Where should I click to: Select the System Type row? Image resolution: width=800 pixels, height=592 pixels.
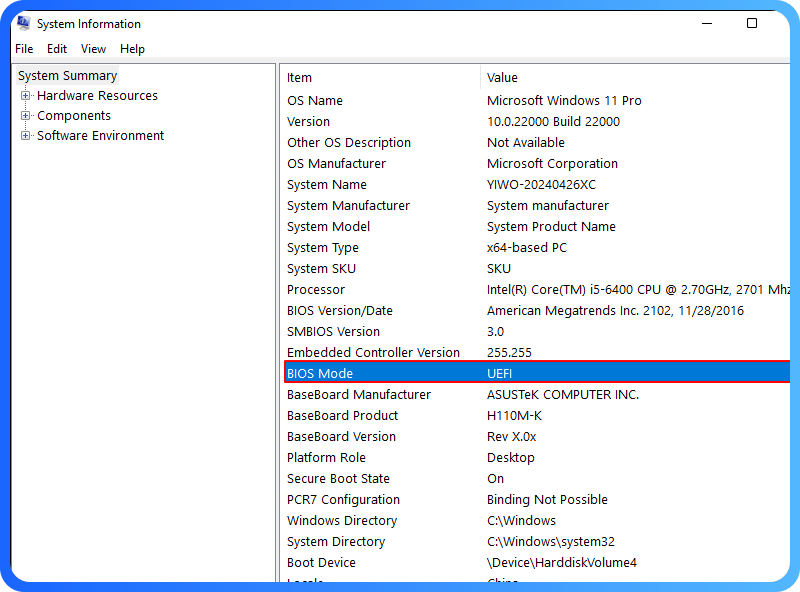[x=537, y=248]
